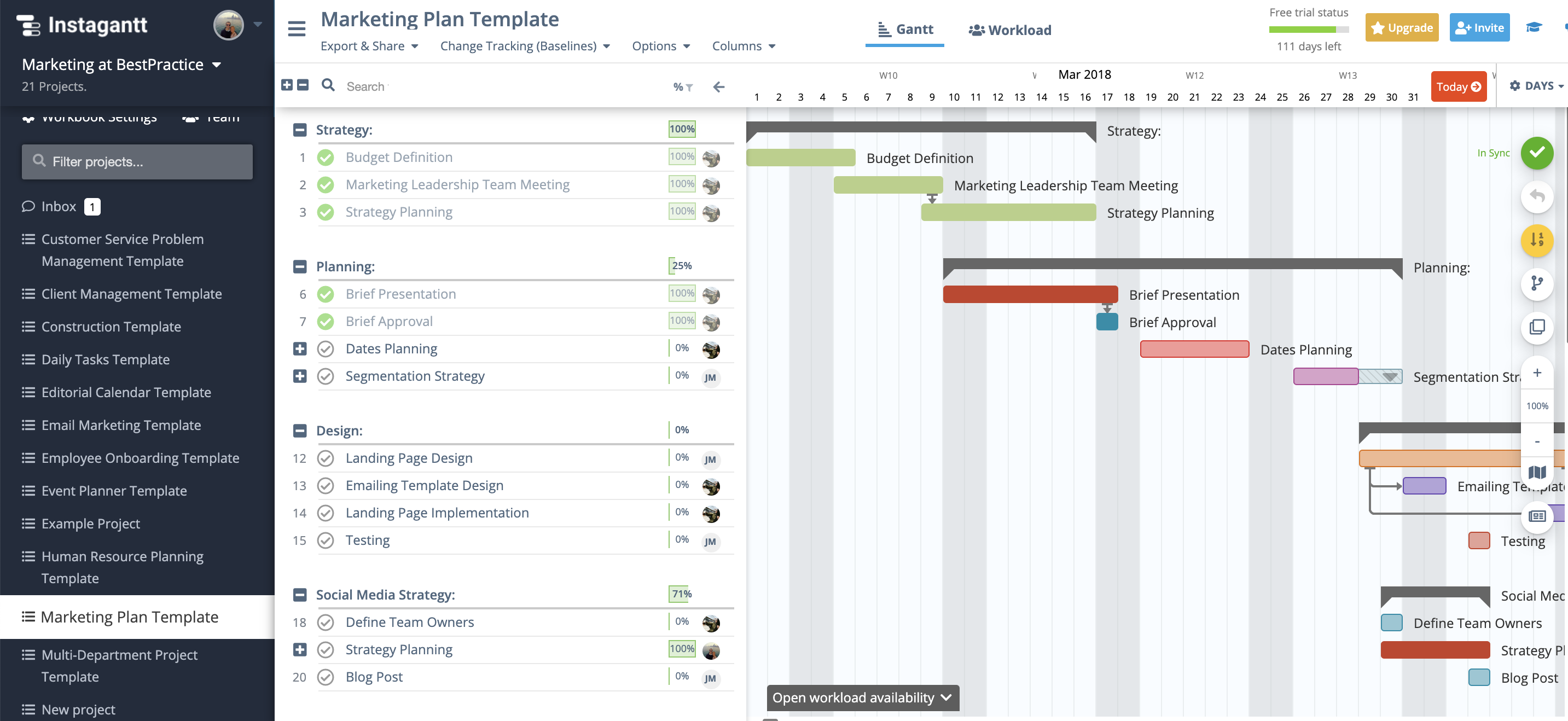Click the percentage filter icon next to search
The height and width of the screenshot is (721, 1568).
click(x=682, y=86)
